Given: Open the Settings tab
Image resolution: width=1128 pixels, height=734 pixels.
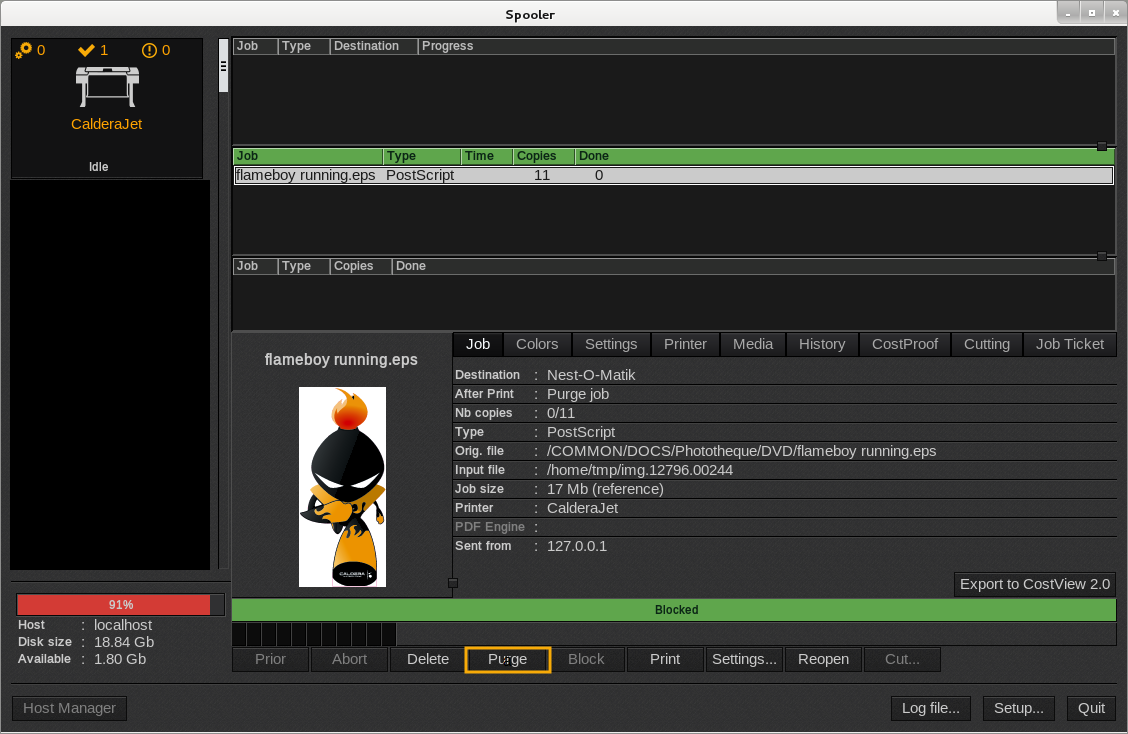Looking at the screenshot, I should 611,344.
